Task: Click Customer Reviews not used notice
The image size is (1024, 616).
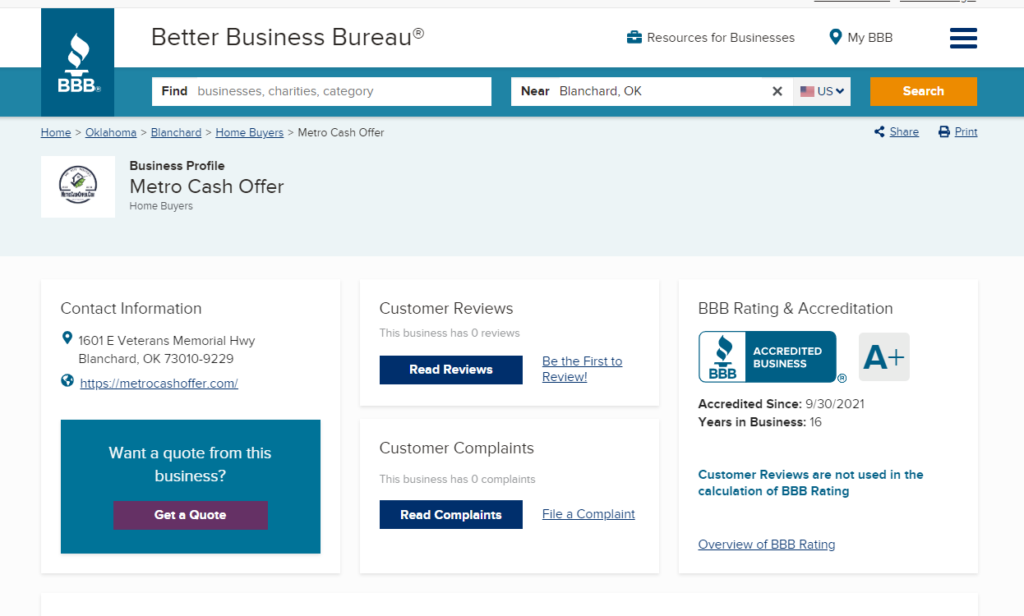Action: pyautogui.click(x=810, y=483)
